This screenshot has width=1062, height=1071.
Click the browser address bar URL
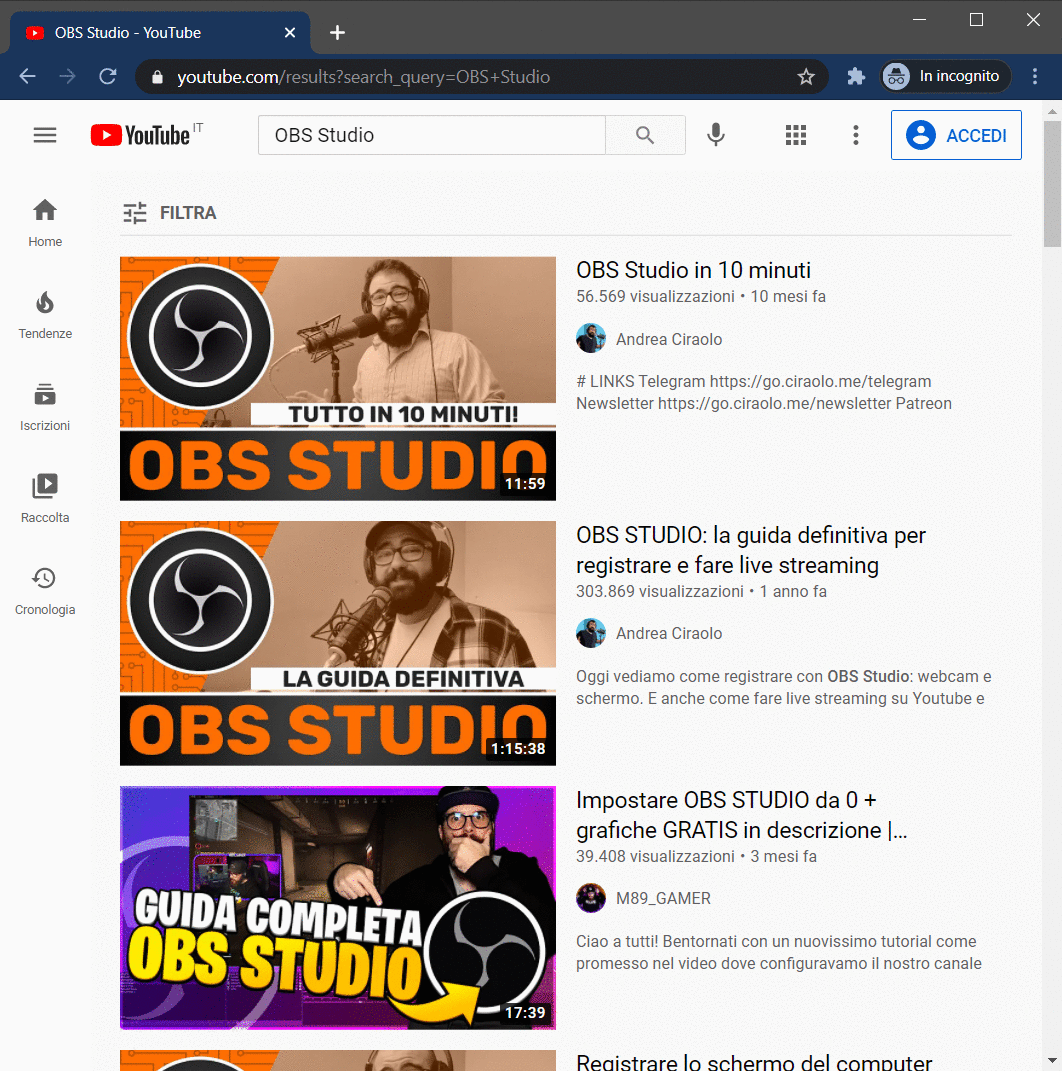[x=363, y=76]
